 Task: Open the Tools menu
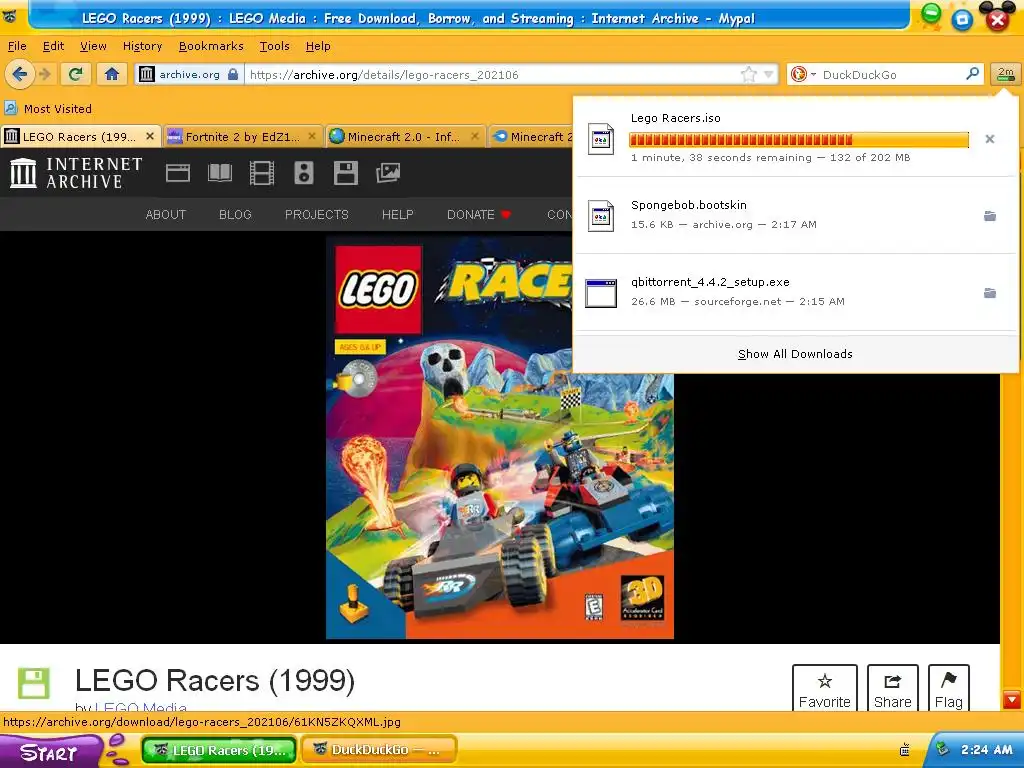tap(274, 46)
